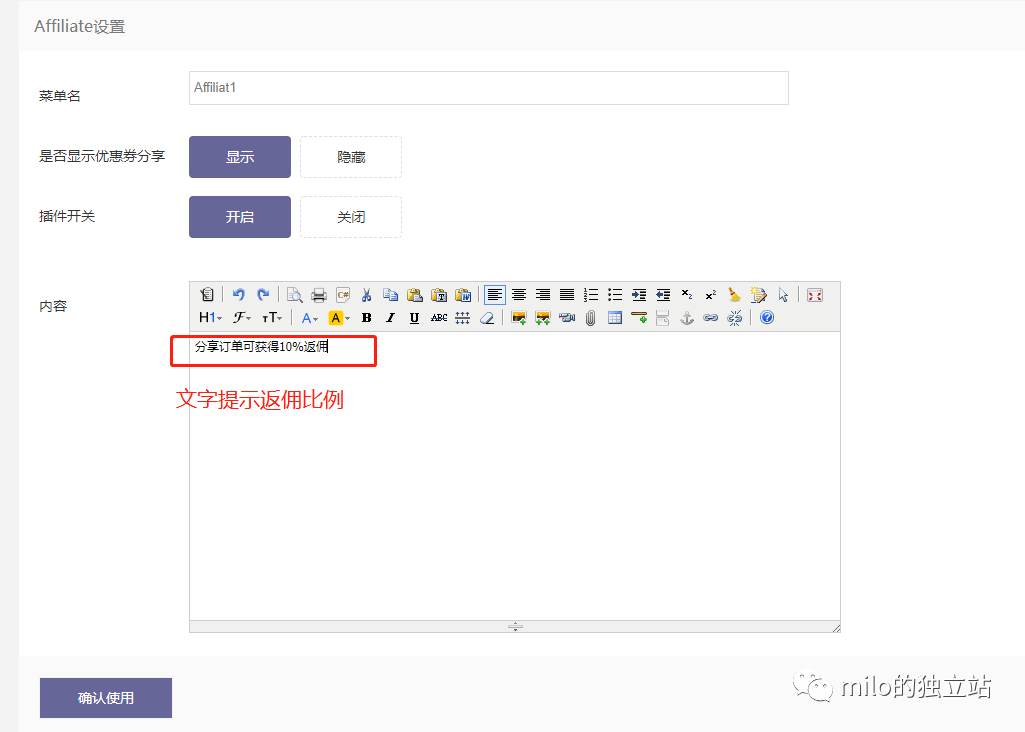Turn plugin off with 关闭
Screen dimensions: 1025x732
point(351,217)
